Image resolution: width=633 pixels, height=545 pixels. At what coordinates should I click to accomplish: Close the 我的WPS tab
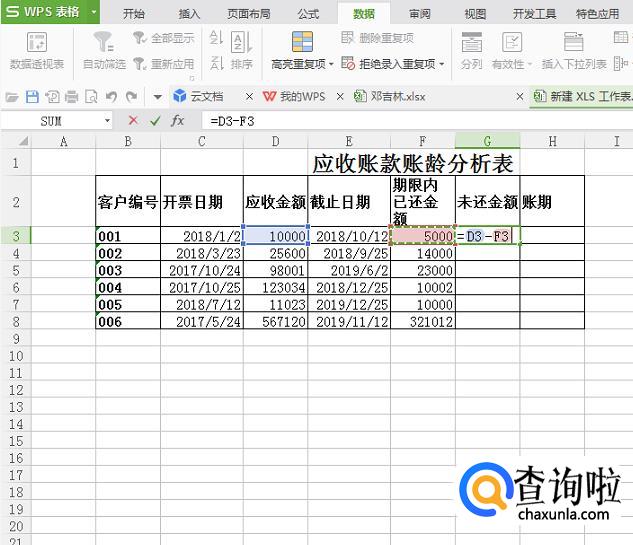pyautogui.click(x=340, y=97)
